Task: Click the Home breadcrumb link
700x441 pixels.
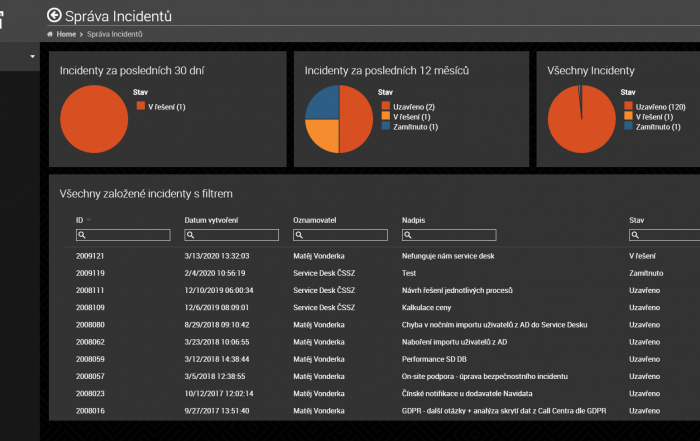Action: (x=66, y=34)
